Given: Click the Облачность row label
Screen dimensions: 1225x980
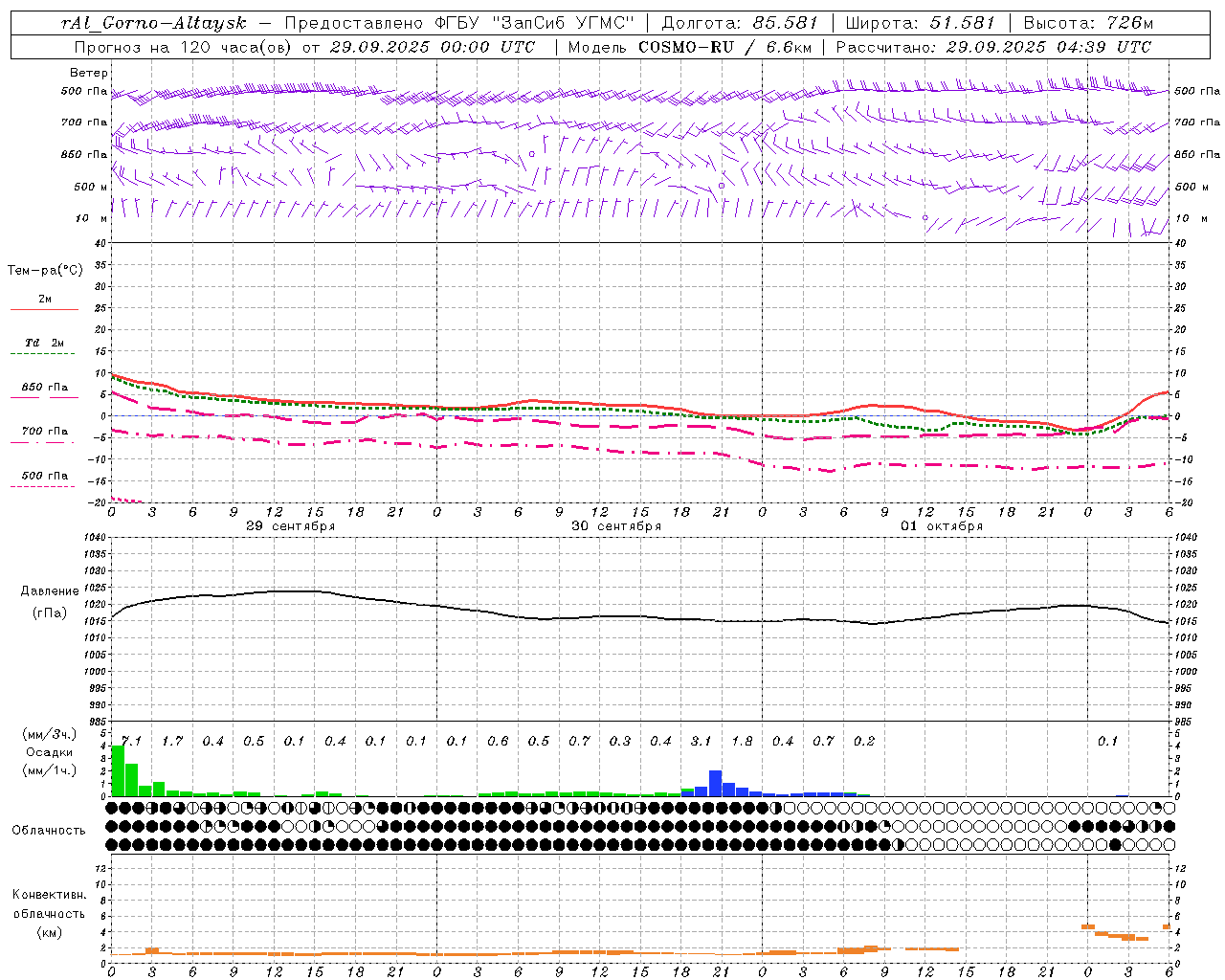Looking at the screenshot, I should [49, 830].
